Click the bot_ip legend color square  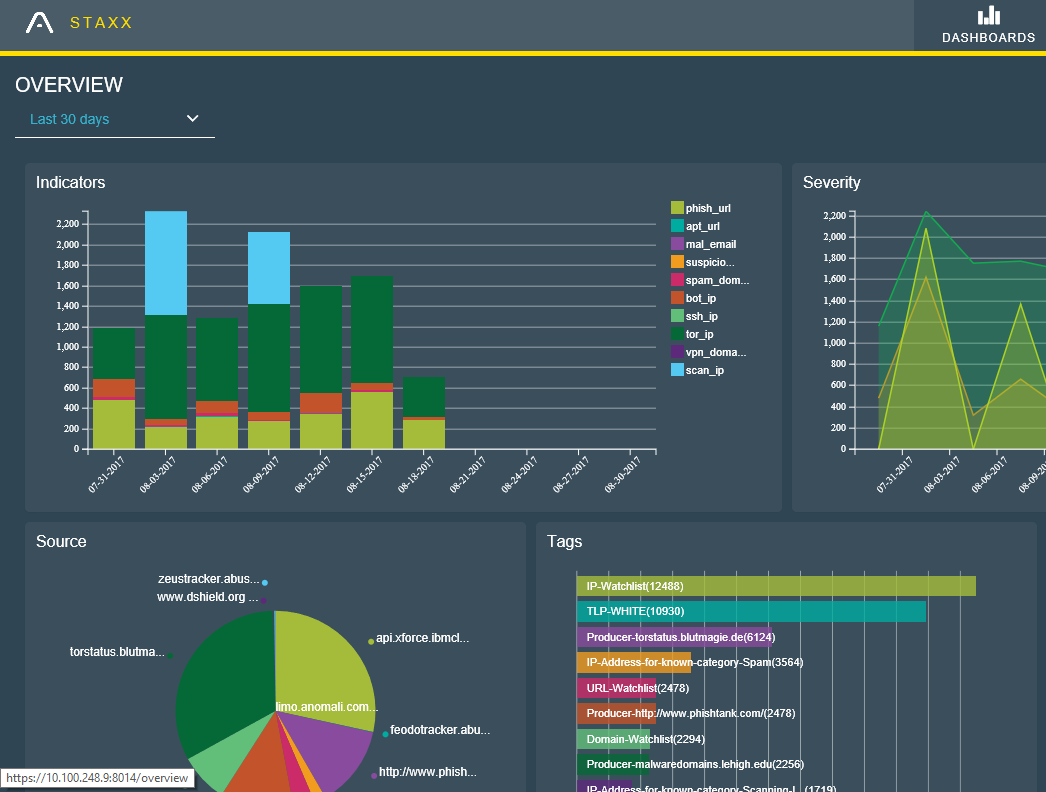click(677, 298)
